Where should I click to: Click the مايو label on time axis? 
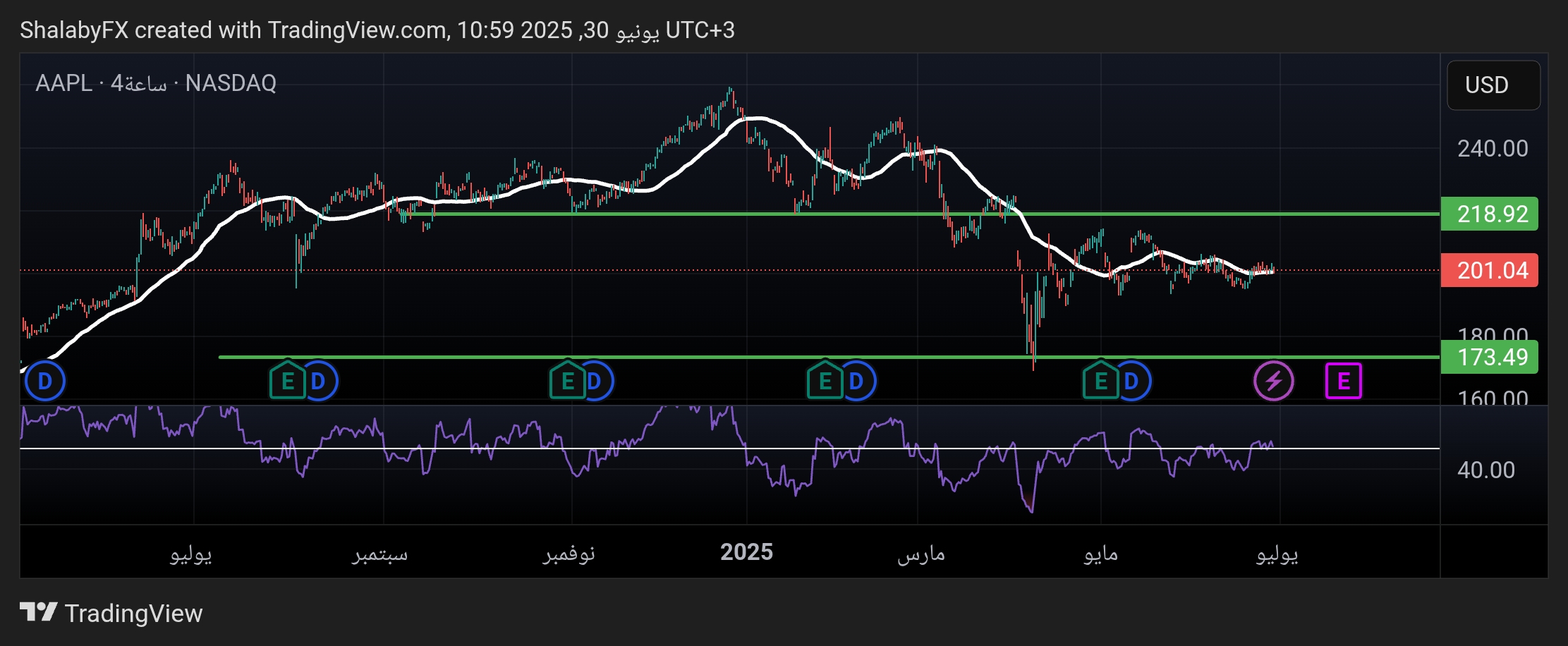tap(1101, 554)
